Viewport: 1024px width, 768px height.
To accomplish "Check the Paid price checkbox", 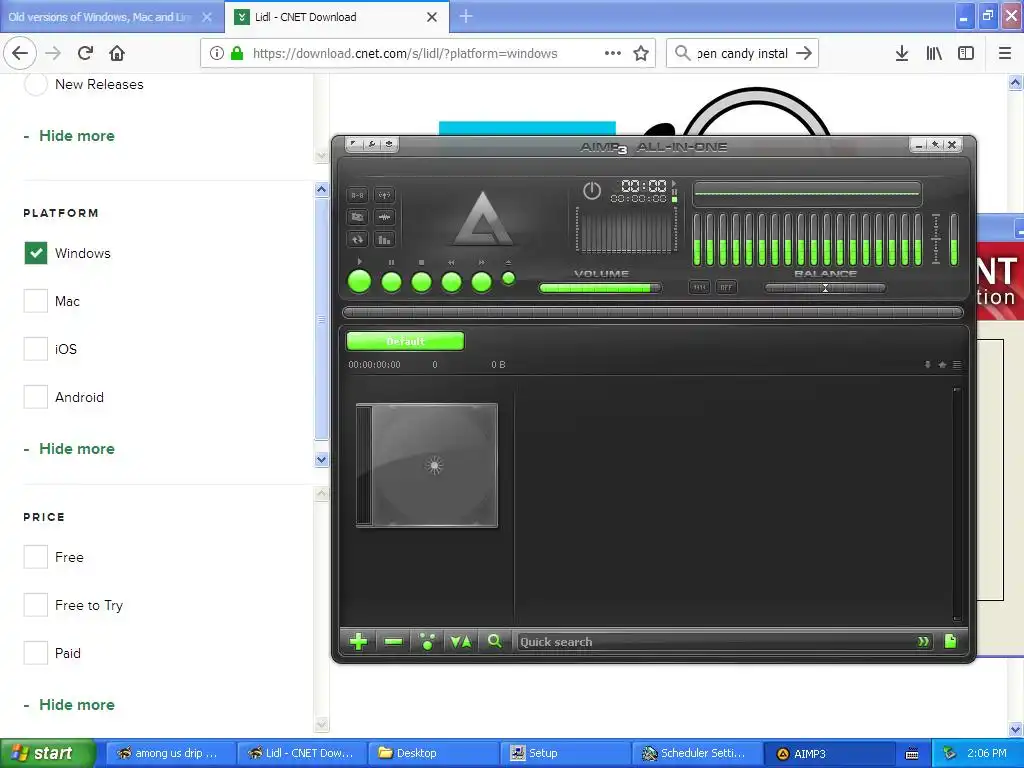I will point(36,653).
